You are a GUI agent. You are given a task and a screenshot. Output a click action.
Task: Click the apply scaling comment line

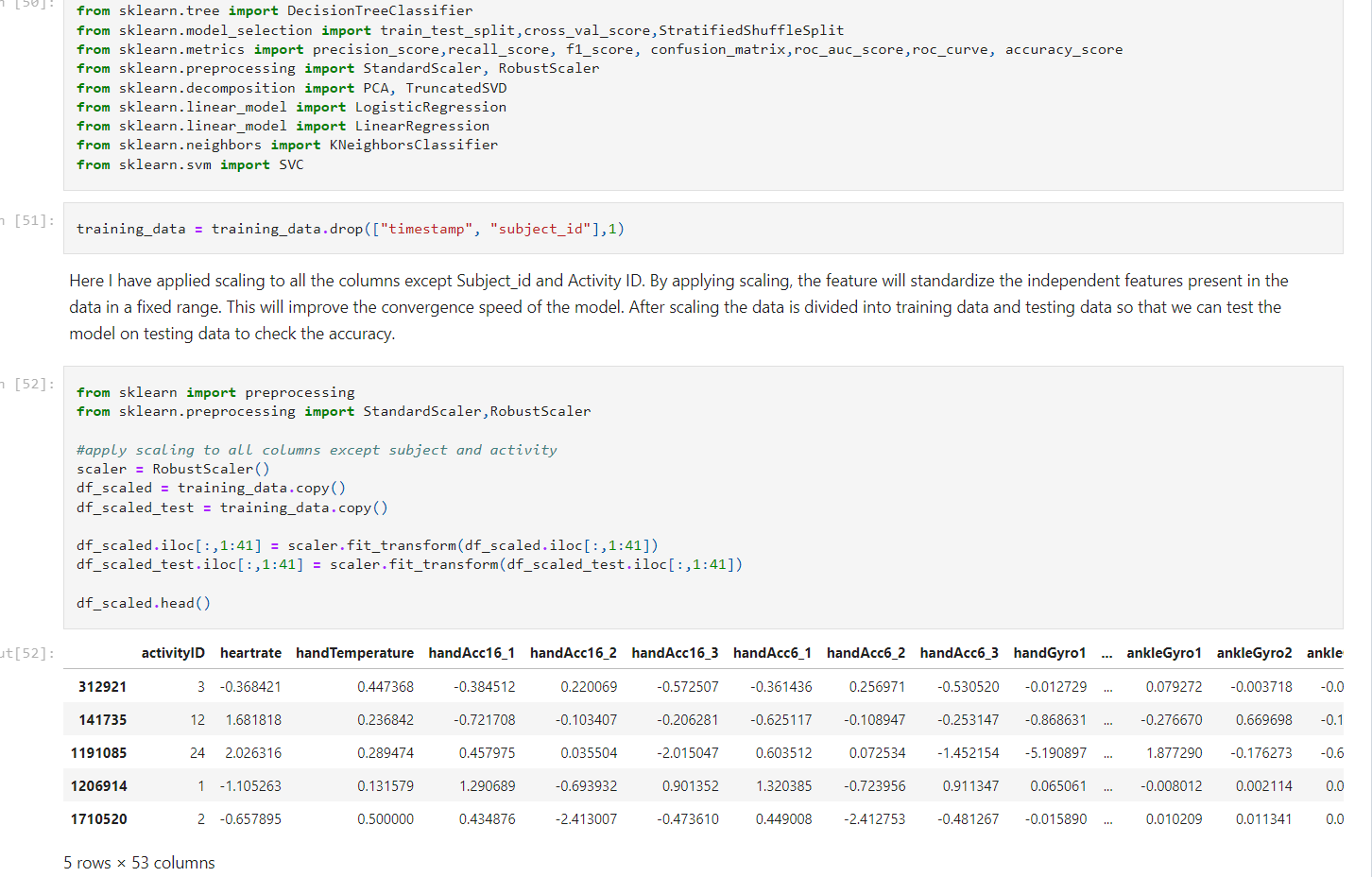317,450
